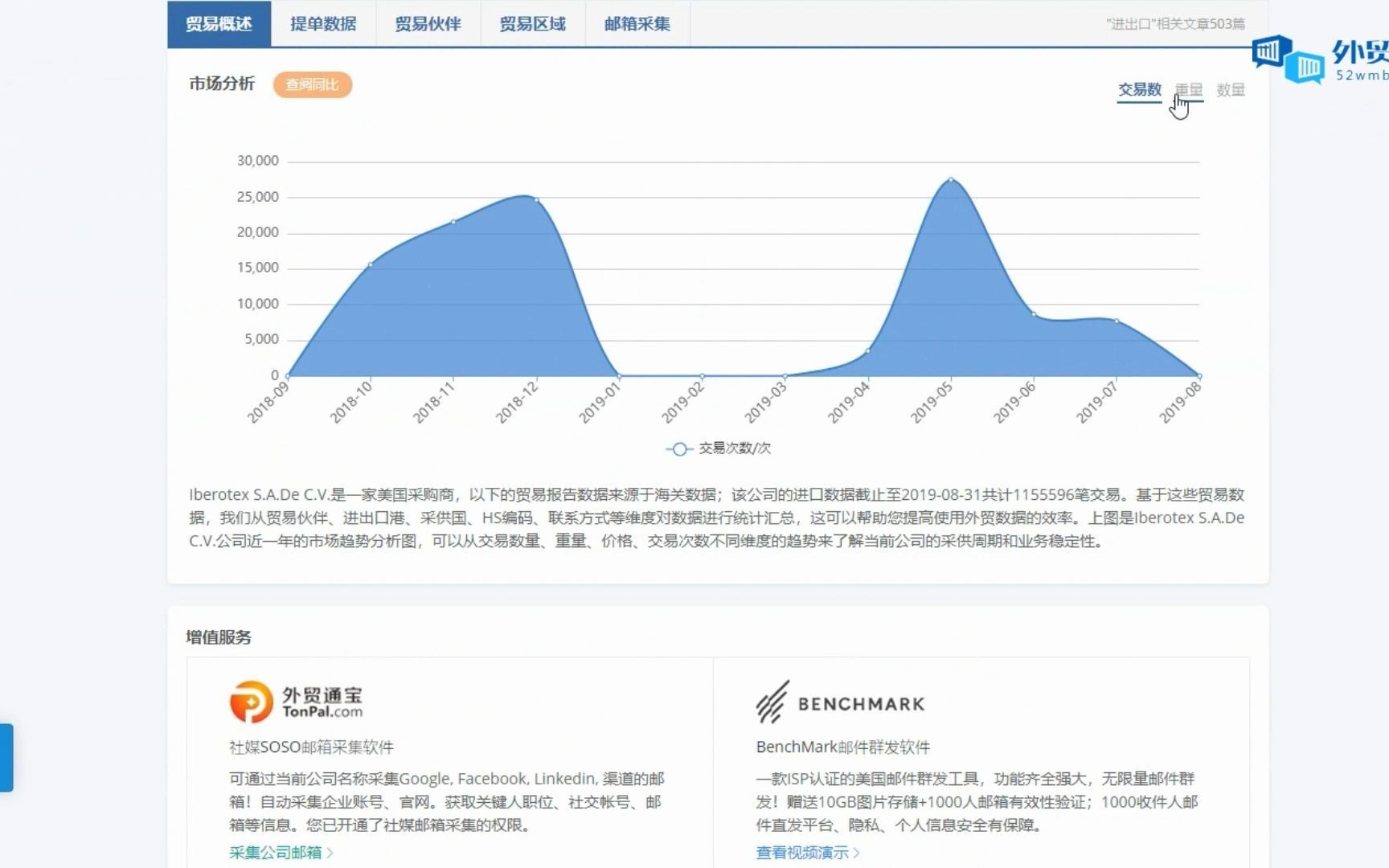
Task: Click the 30,000 y-axis label
Action: coord(257,161)
